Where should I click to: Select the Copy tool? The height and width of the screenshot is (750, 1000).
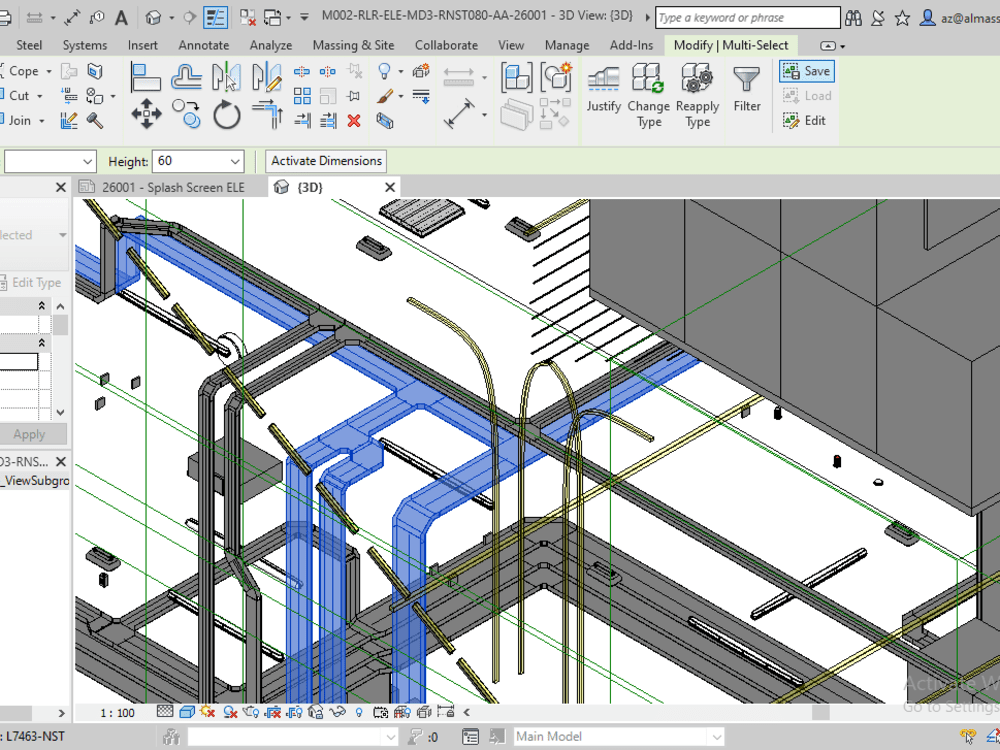pos(187,115)
